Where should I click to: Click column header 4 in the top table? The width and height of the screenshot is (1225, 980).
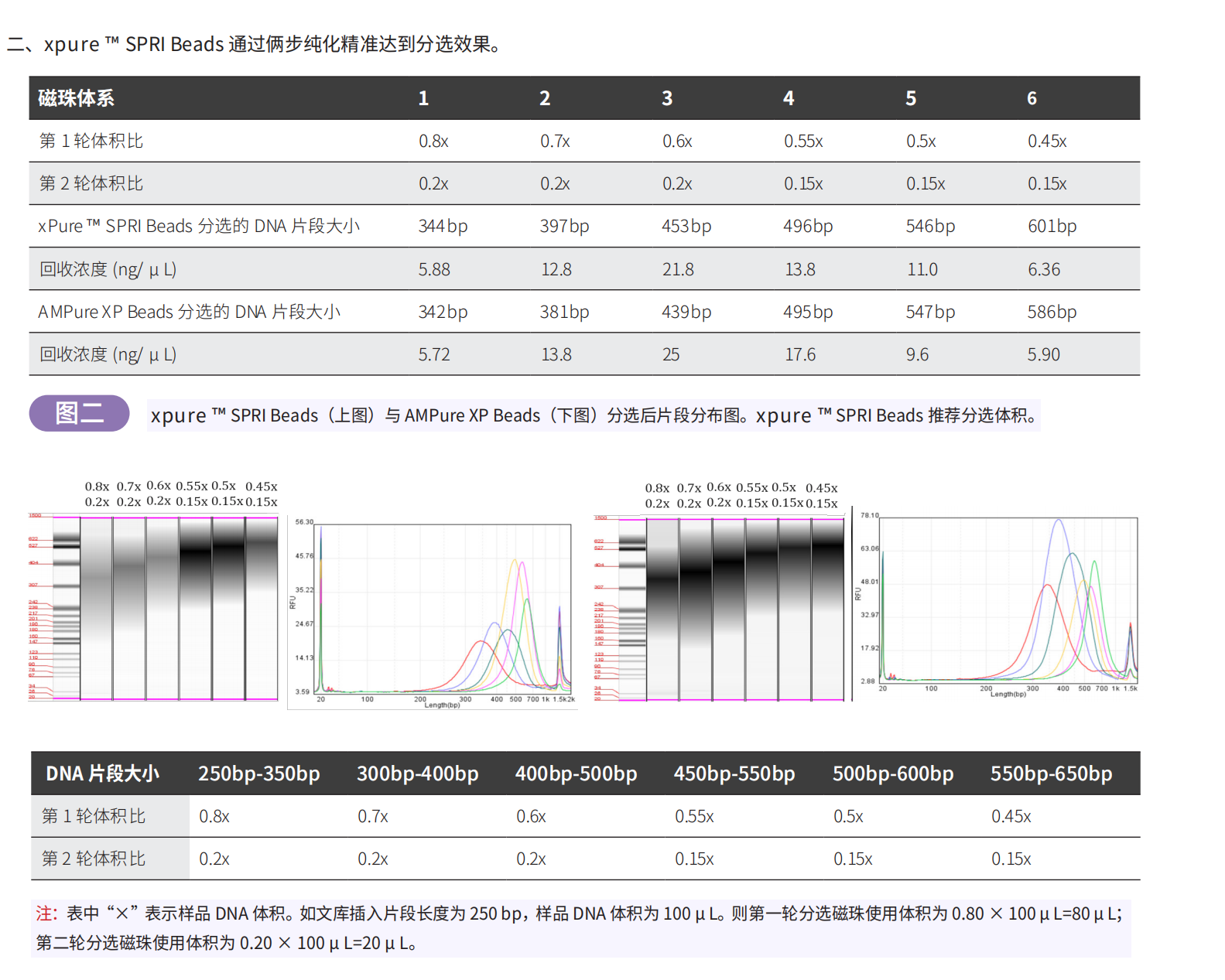tap(789, 98)
